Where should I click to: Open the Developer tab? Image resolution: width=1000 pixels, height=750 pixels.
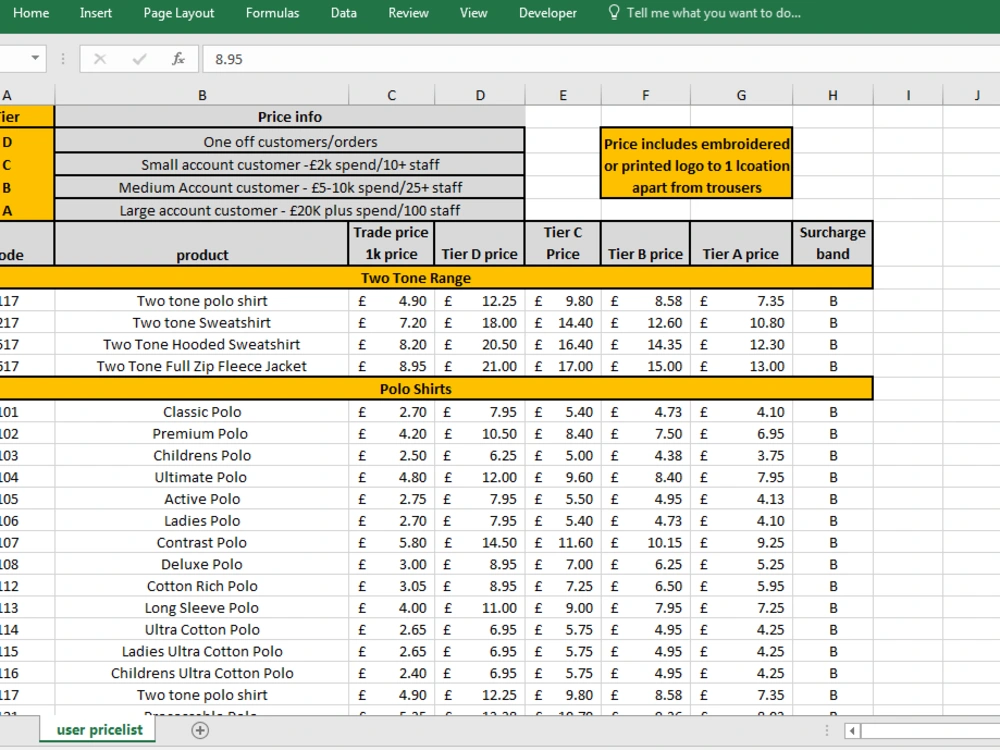[x=547, y=13]
